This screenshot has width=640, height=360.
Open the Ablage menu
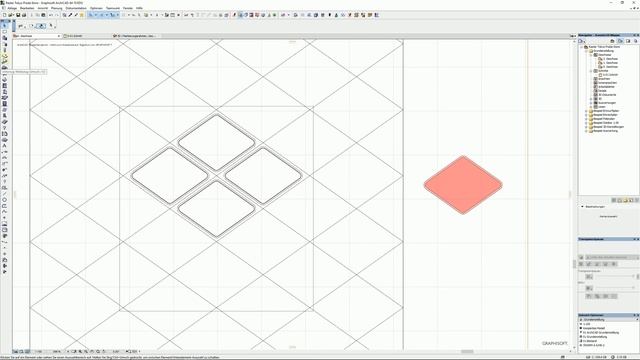[x=12, y=8]
